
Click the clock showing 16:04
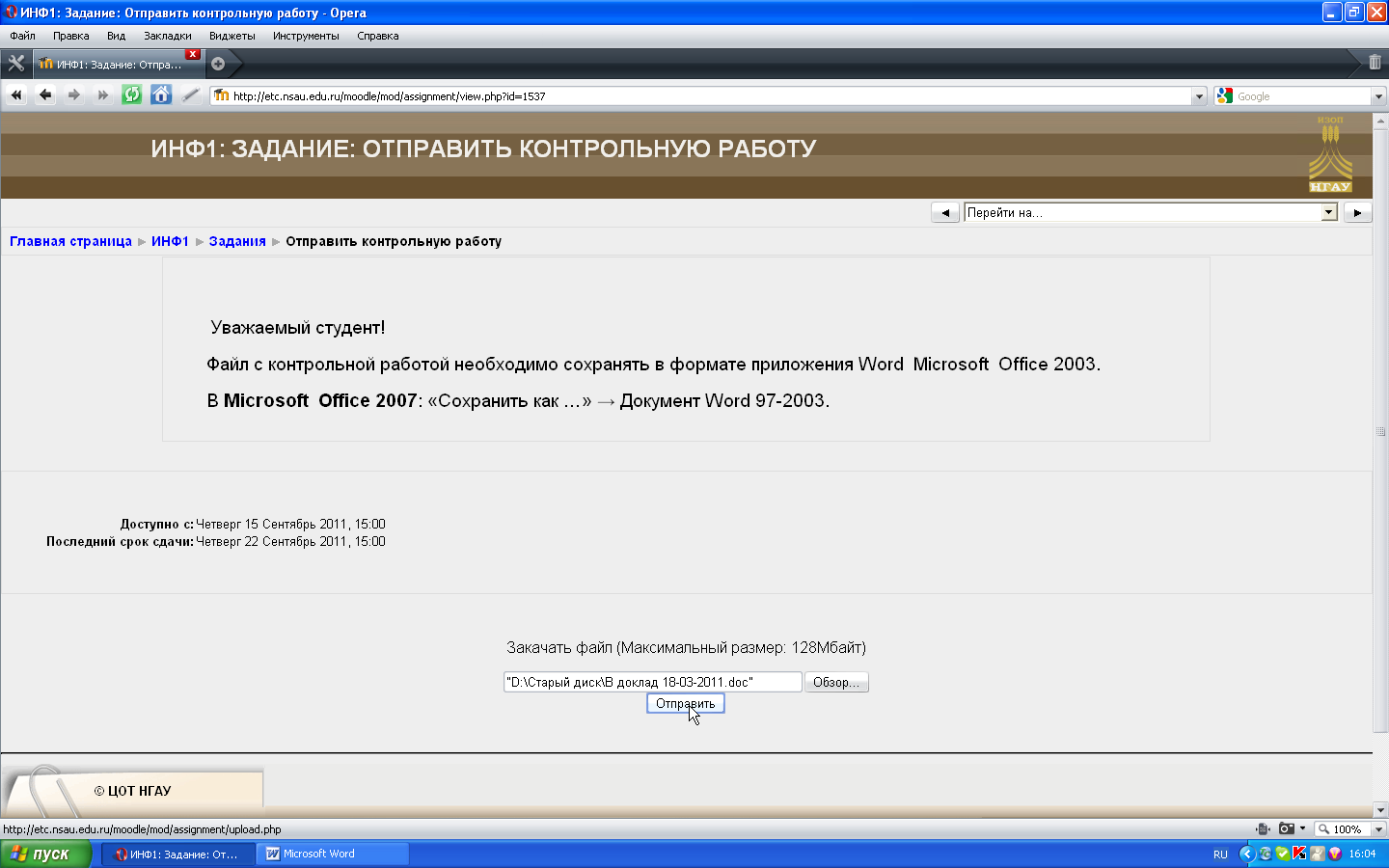tap(1362, 854)
